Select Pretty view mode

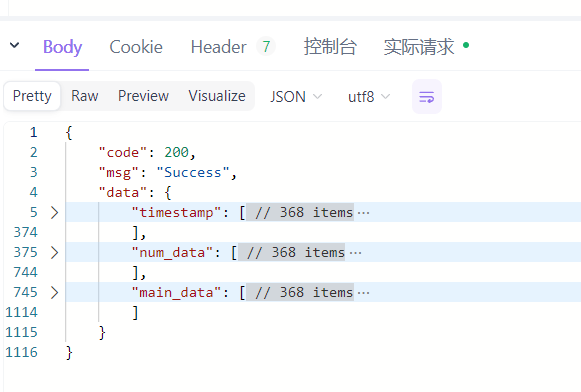(32, 96)
